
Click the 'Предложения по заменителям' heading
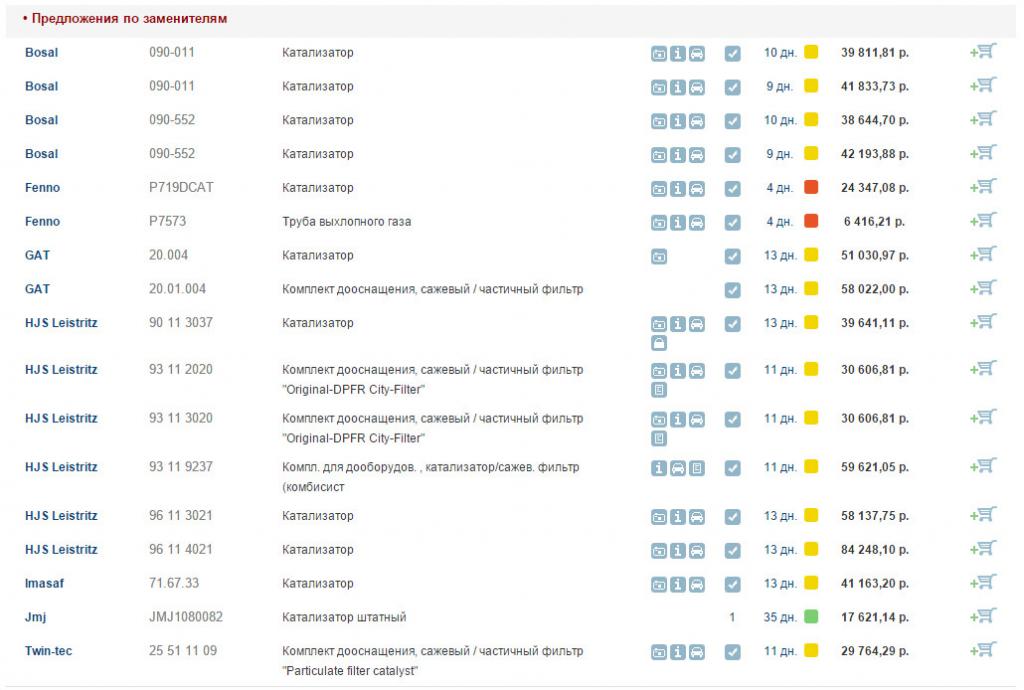pyautogui.click(x=129, y=18)
